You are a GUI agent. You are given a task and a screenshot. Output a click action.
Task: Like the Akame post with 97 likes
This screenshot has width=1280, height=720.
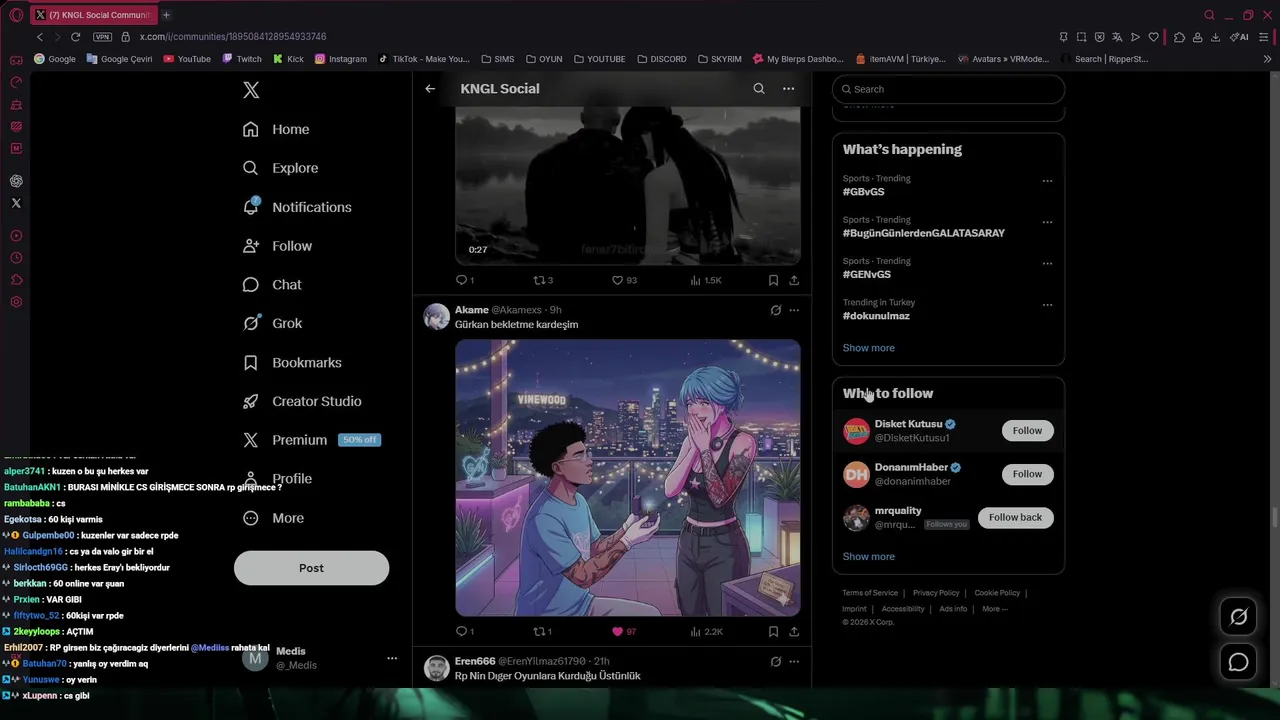coord(624,631)
